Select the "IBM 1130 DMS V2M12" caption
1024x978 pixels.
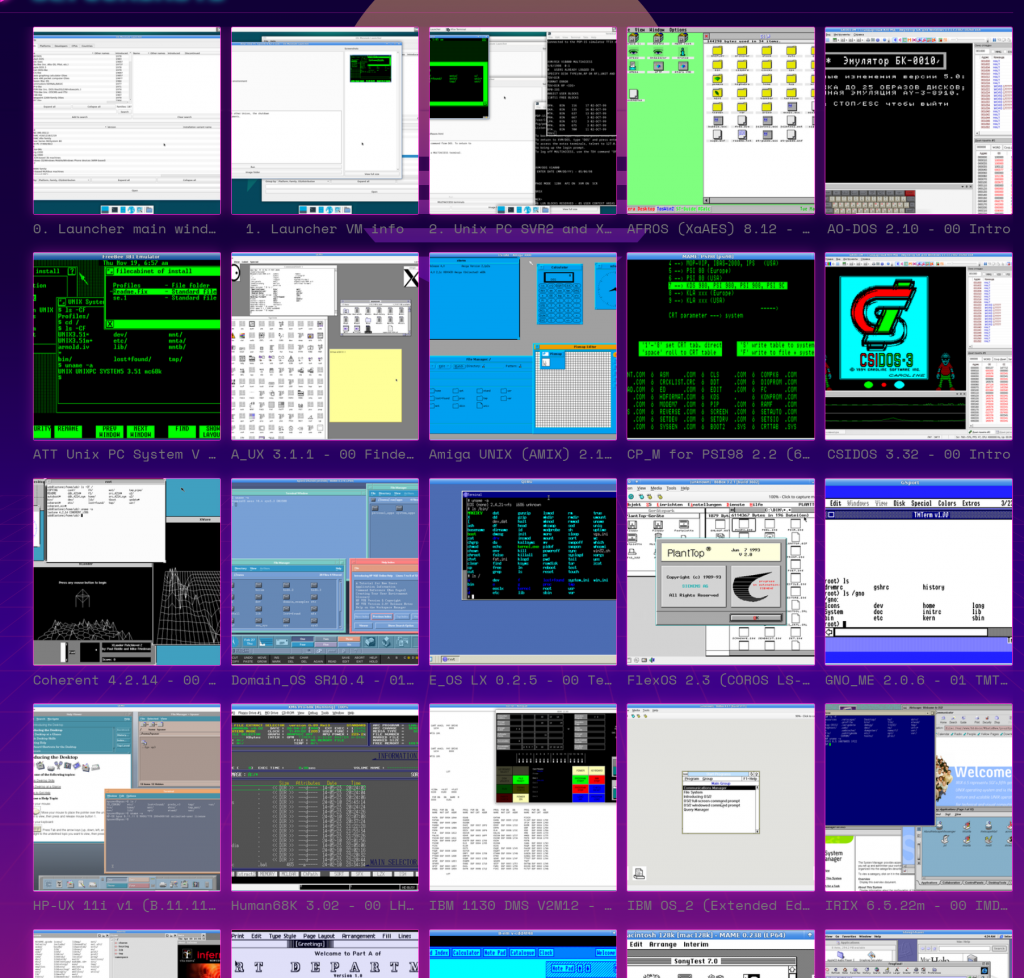pyautogui.click(x=504, y=906)
